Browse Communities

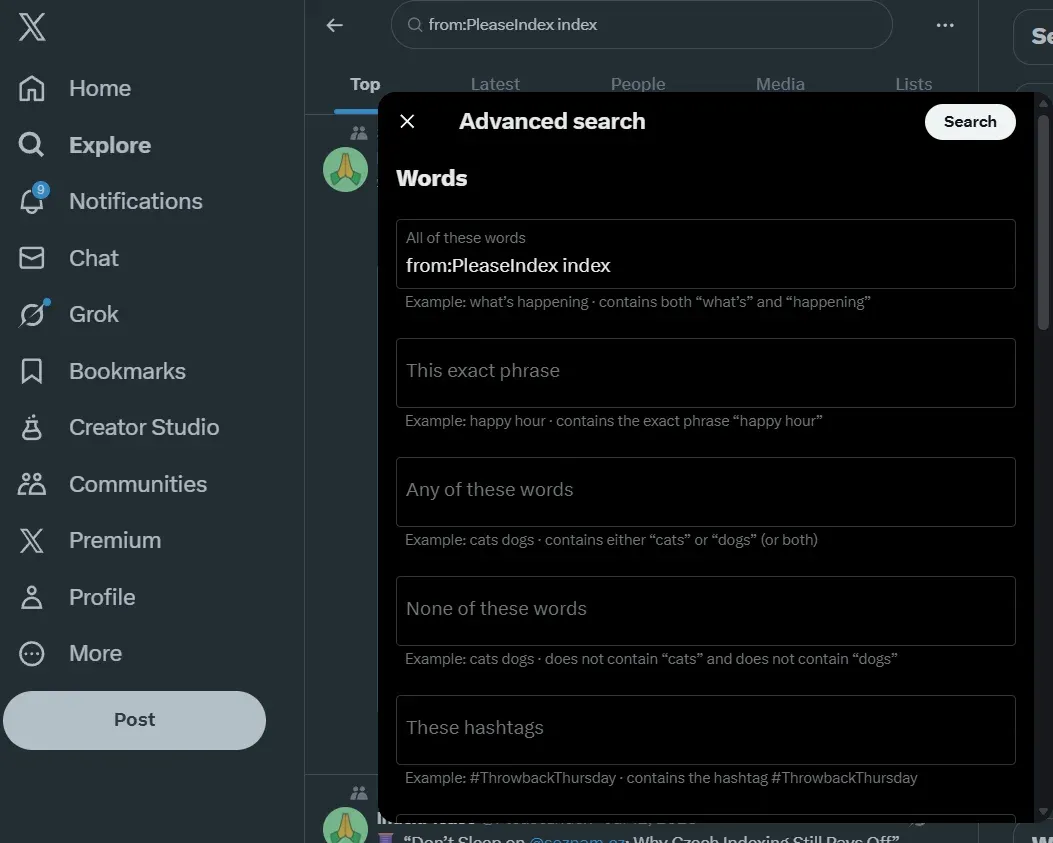tap(138, 483)
